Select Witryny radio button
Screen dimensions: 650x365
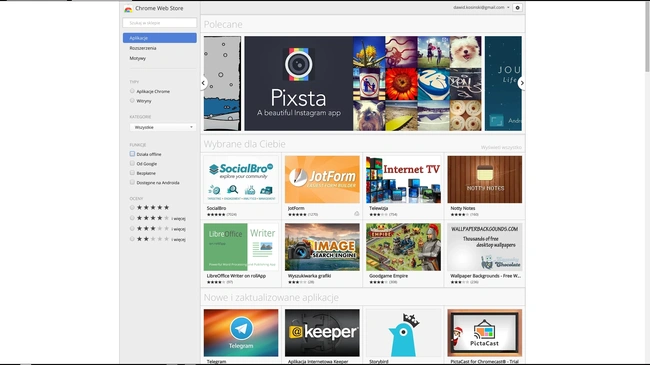(132, 100)
